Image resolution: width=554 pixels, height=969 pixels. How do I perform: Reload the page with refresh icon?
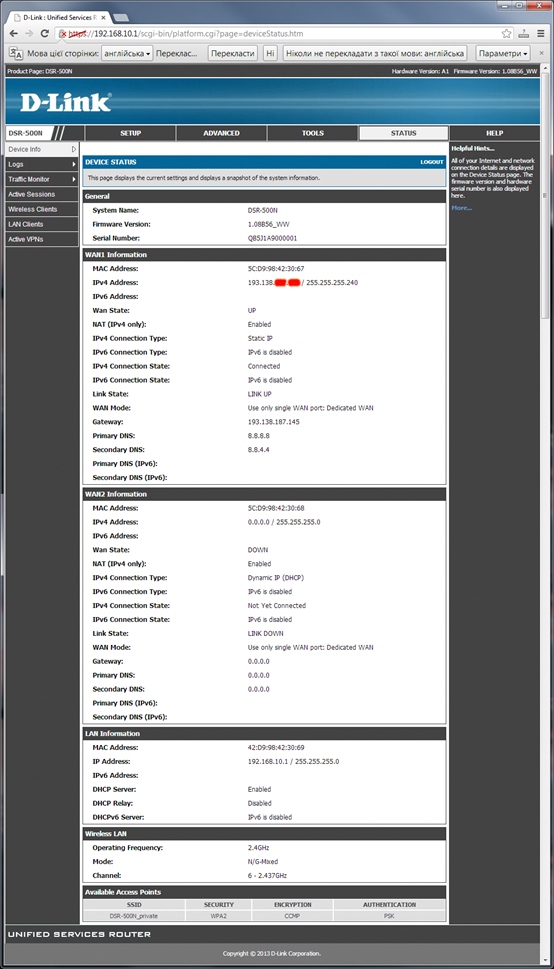[45, 33]
